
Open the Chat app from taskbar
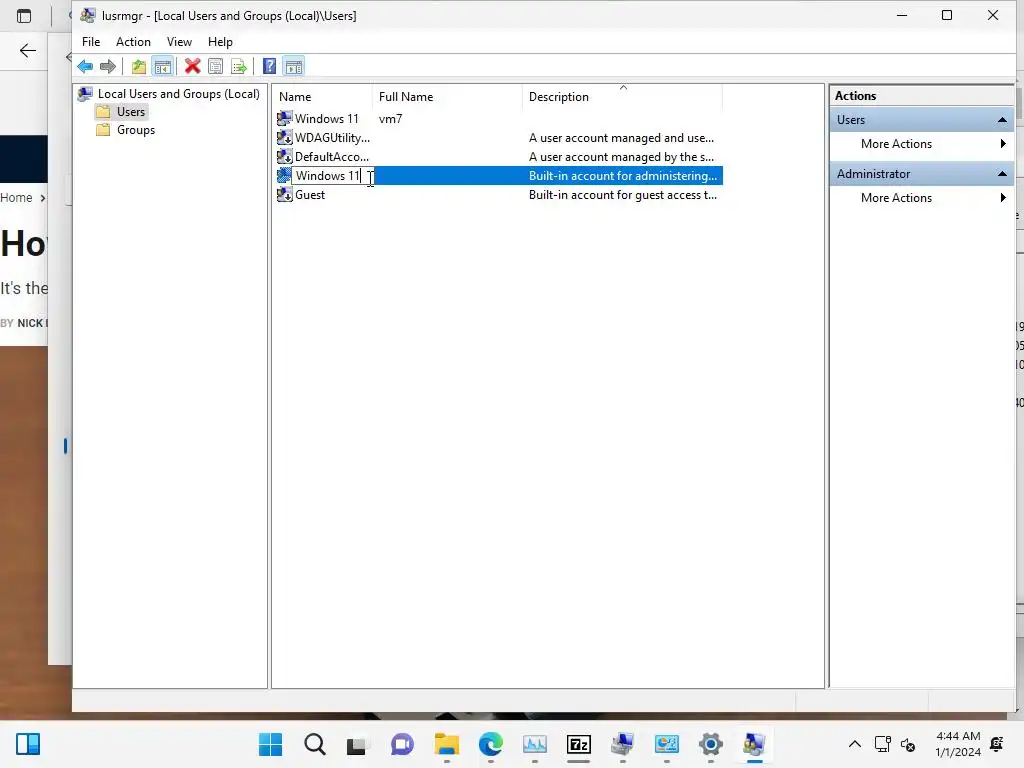coord(402,744)
